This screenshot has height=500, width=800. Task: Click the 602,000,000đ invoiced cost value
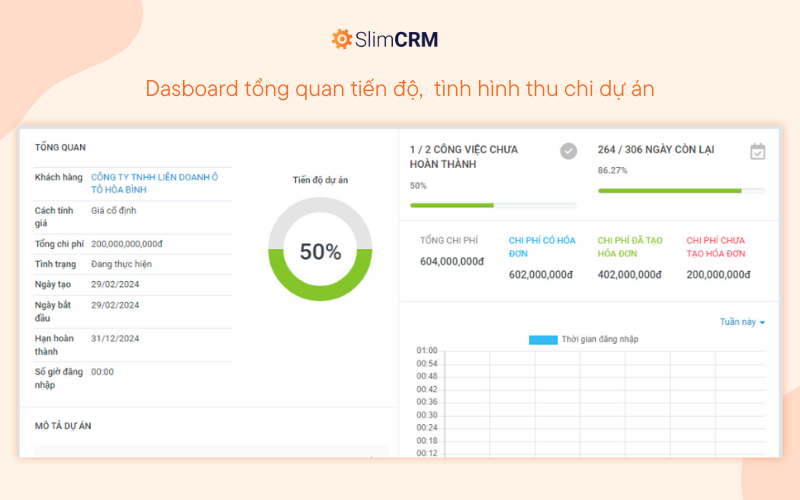click(540, 274)
